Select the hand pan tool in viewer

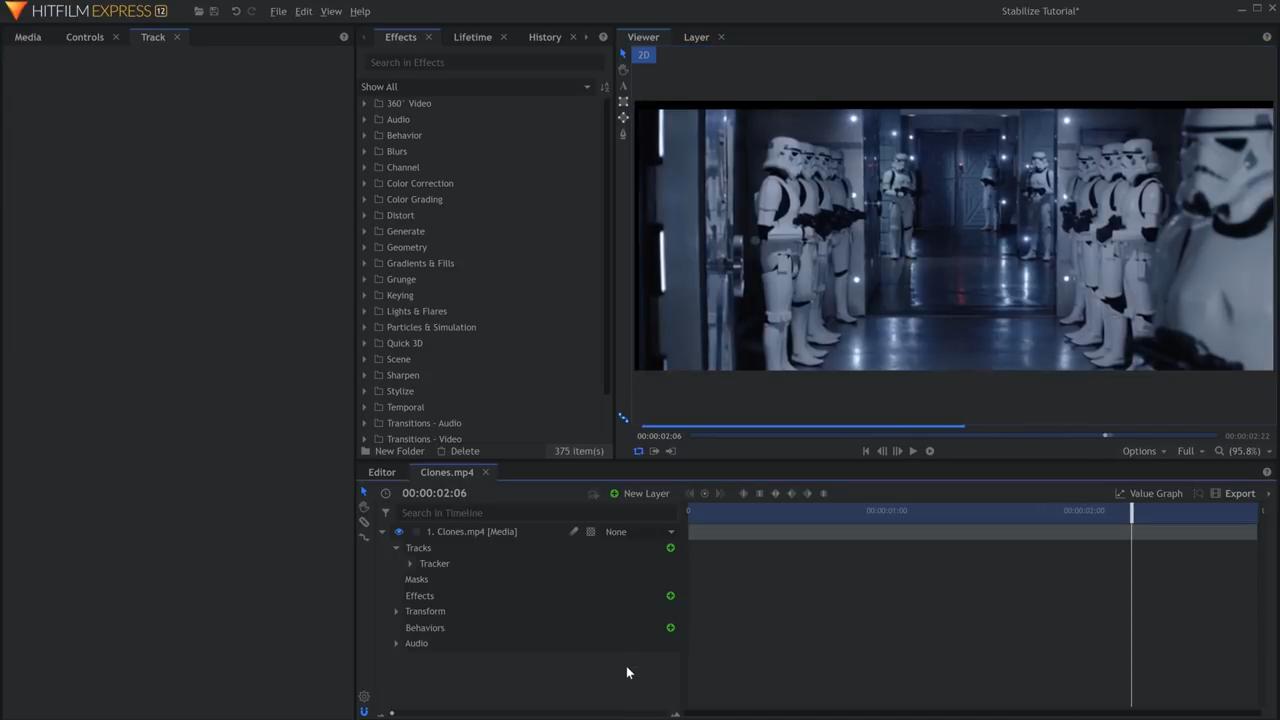pyautogui.click(x=623, y=70)
